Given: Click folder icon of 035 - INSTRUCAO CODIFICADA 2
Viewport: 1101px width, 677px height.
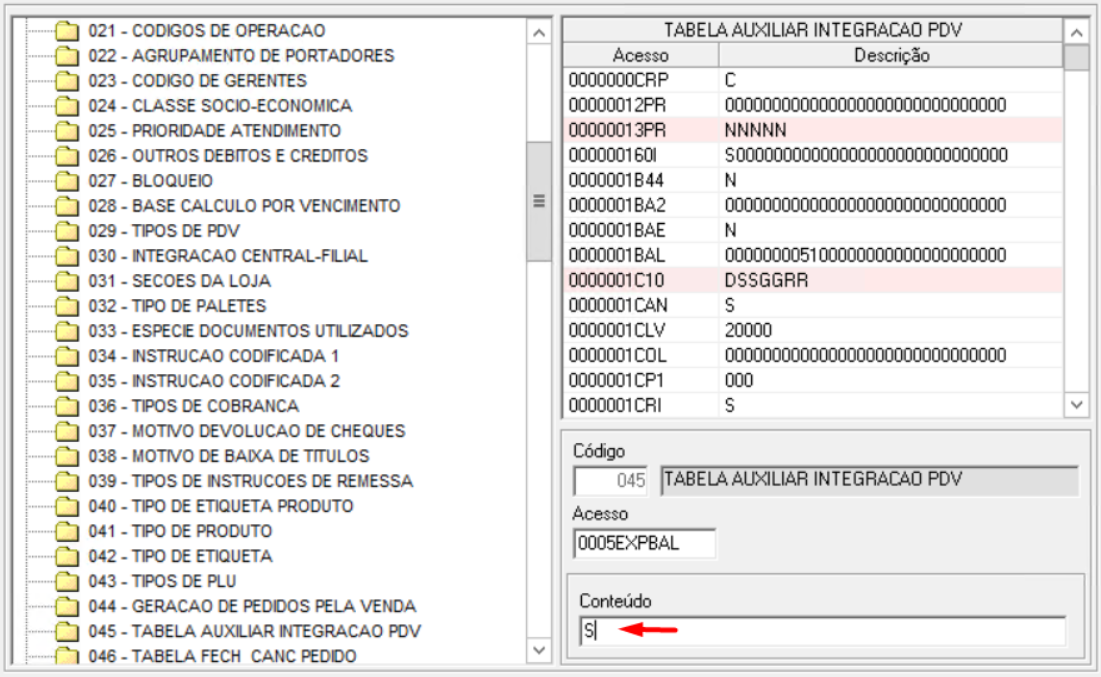Looking at the screenshot, I should pos(67,381).
